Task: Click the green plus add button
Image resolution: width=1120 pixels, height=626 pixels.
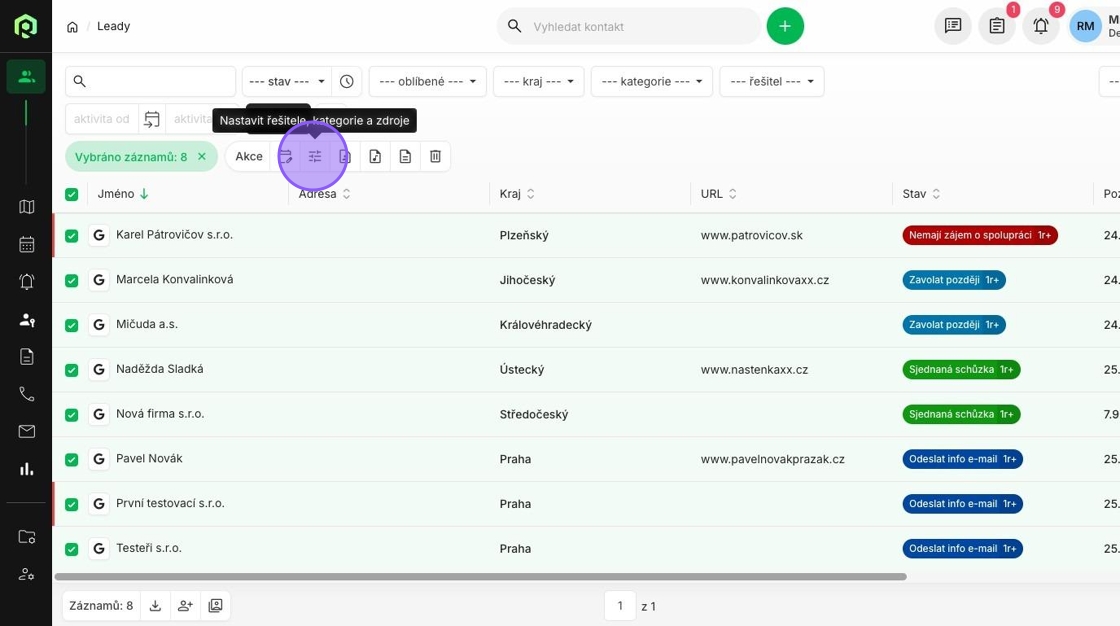Action: tap(785, 26)
